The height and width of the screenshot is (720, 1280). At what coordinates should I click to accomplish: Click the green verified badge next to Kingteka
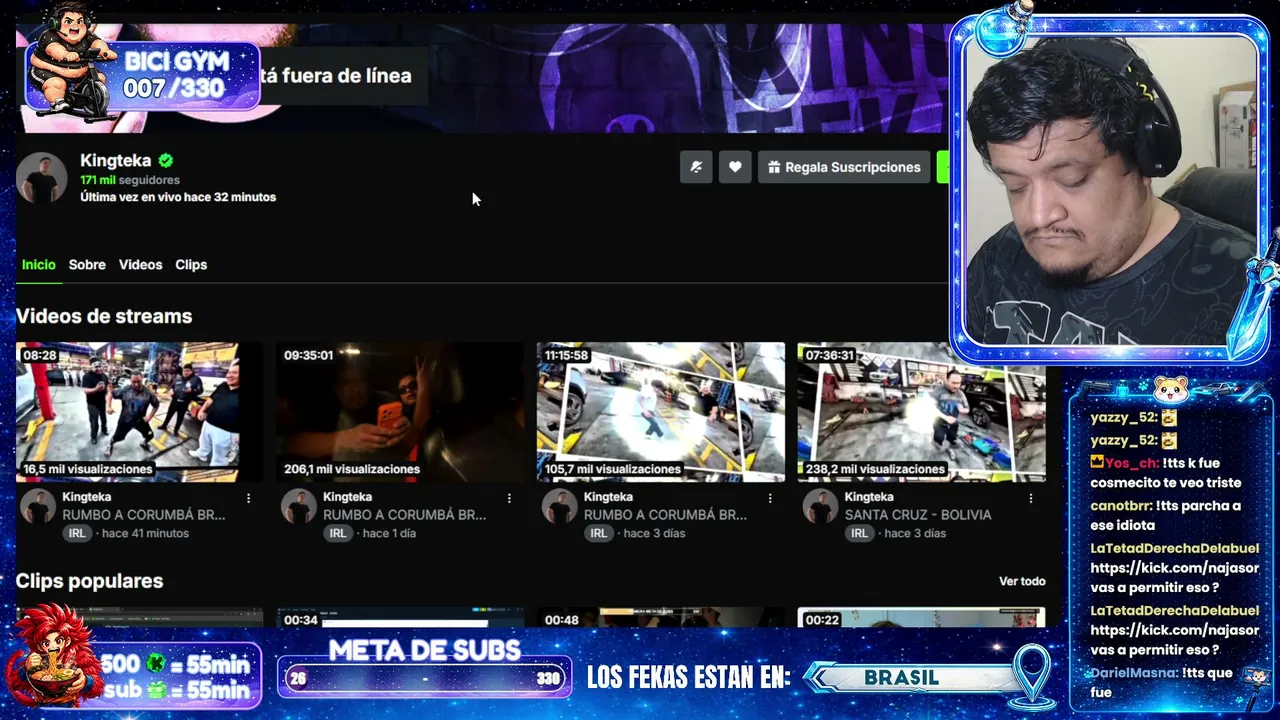pos(166,160)
